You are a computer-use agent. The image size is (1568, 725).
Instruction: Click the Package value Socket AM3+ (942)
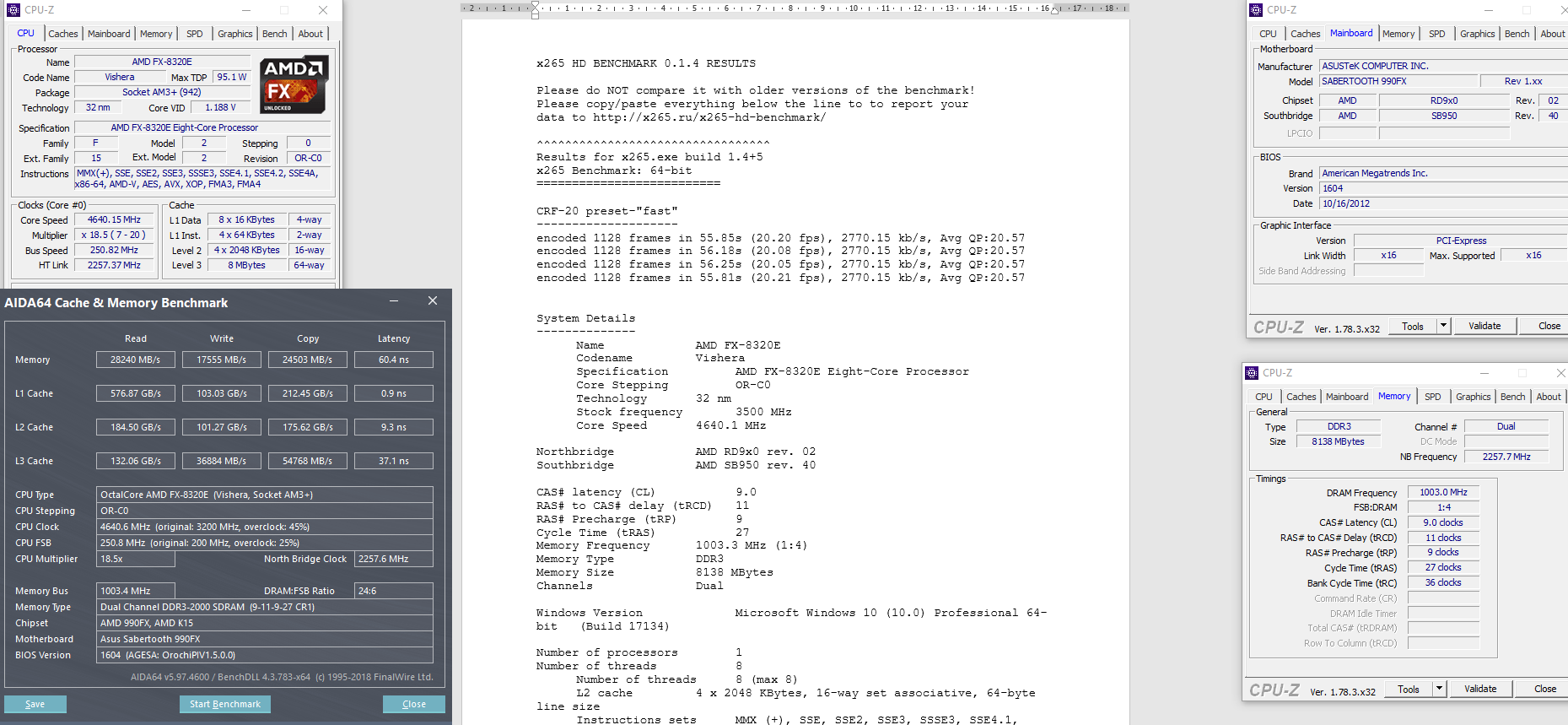coord(162,92)
